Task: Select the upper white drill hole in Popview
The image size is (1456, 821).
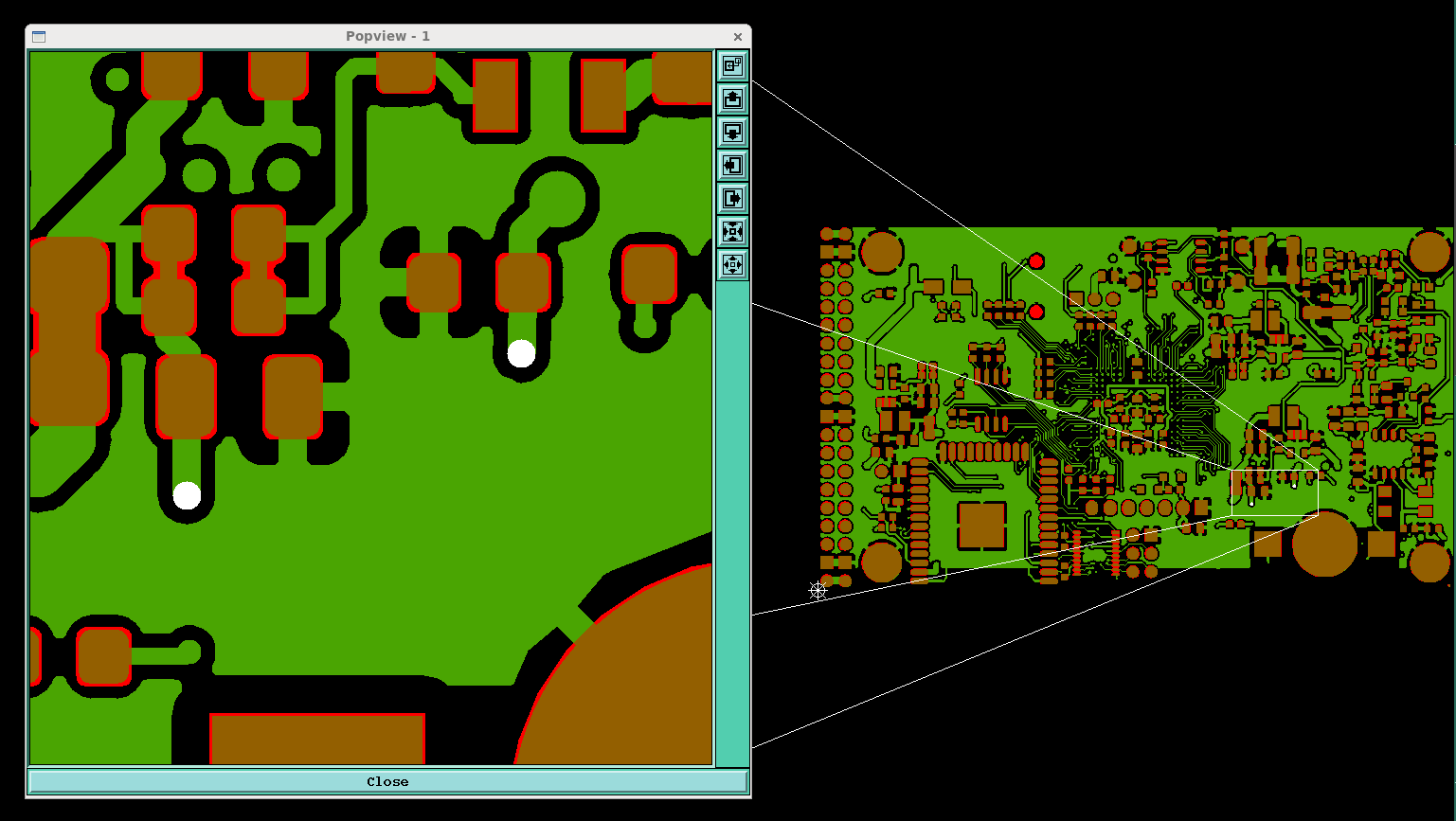Action: [521, 354]
